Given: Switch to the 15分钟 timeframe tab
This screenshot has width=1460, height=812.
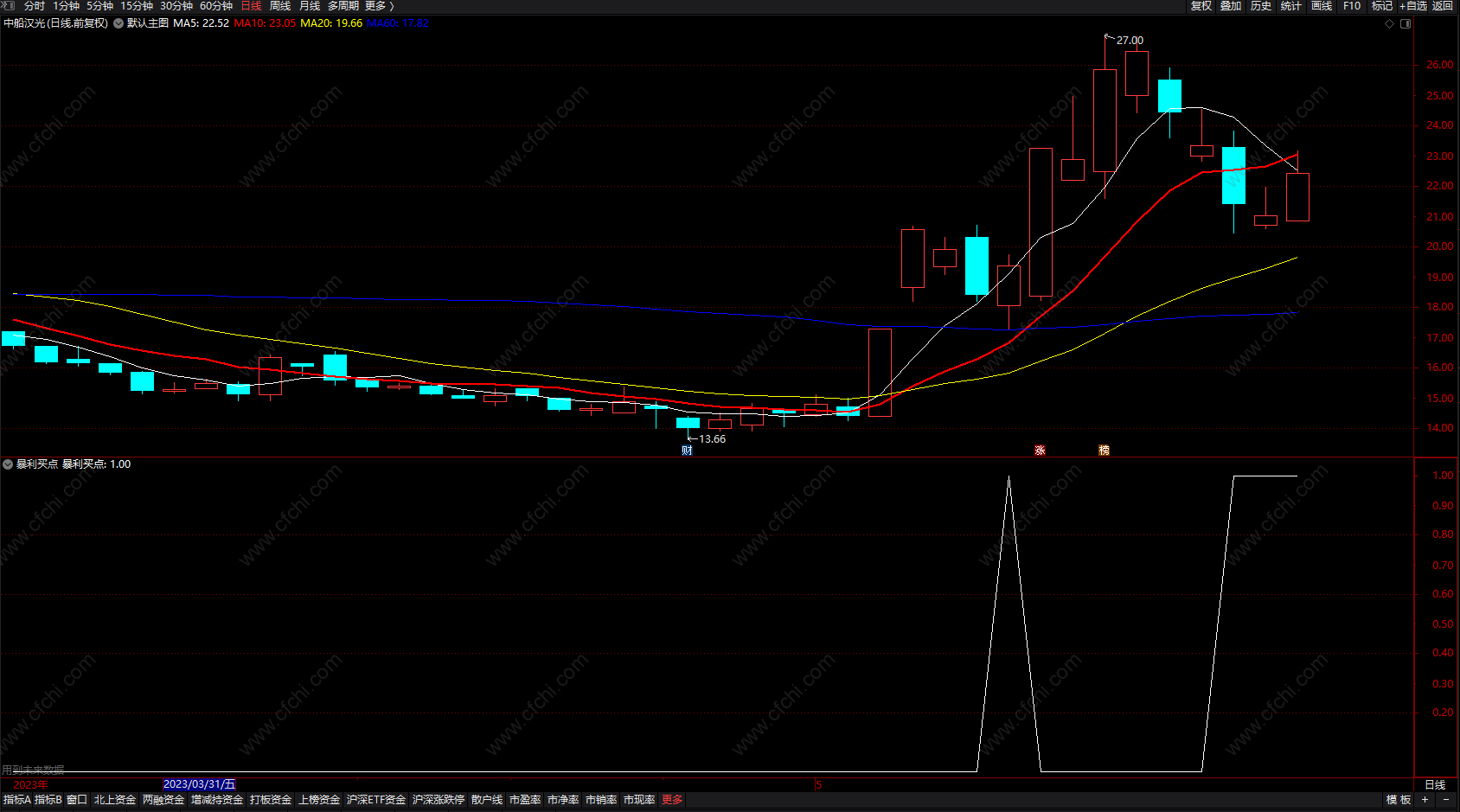Looking at the screenshot, I should click(x=137, y=6).
